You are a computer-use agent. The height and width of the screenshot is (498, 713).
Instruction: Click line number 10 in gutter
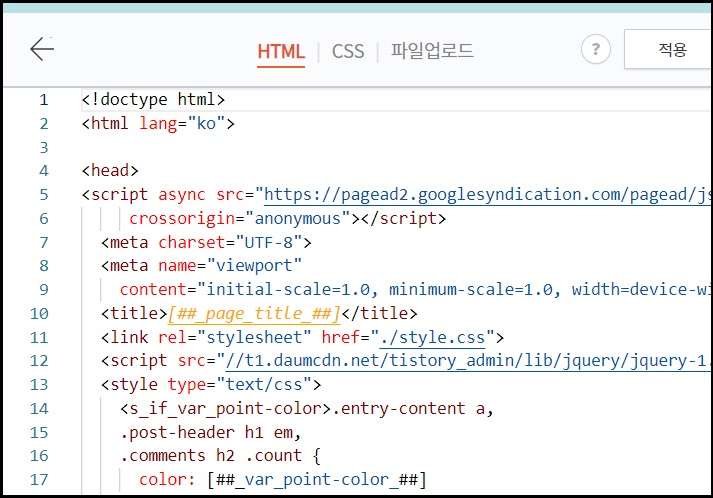[39, 314]
